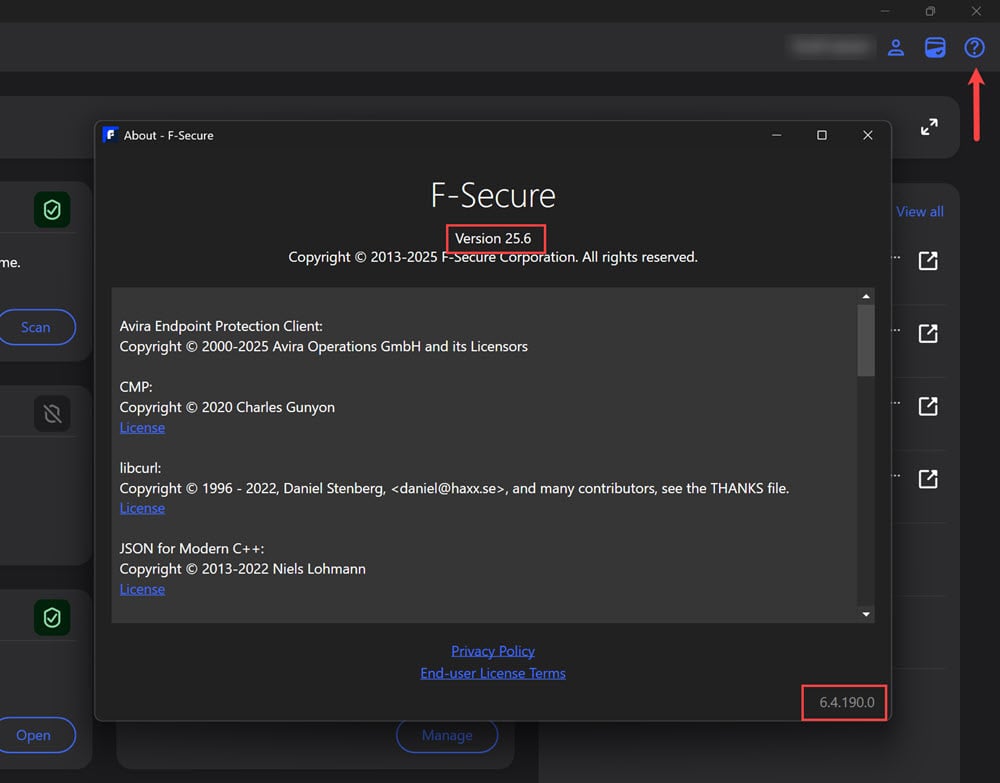Click the F-Secure Corporation copyright line
The image size is (1000, 783).
click(x=493, y=257)
